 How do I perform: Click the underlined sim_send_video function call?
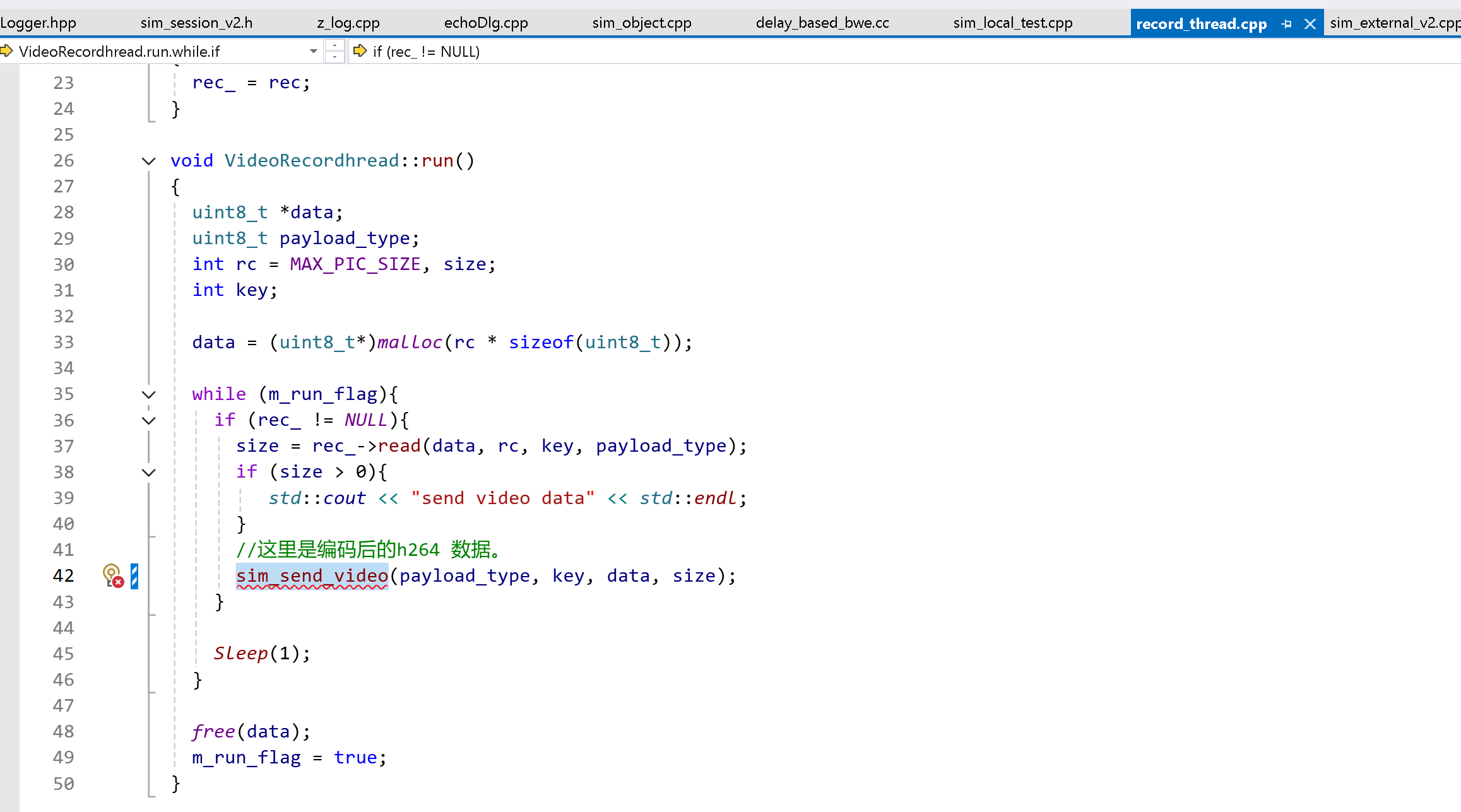point(312,576)
